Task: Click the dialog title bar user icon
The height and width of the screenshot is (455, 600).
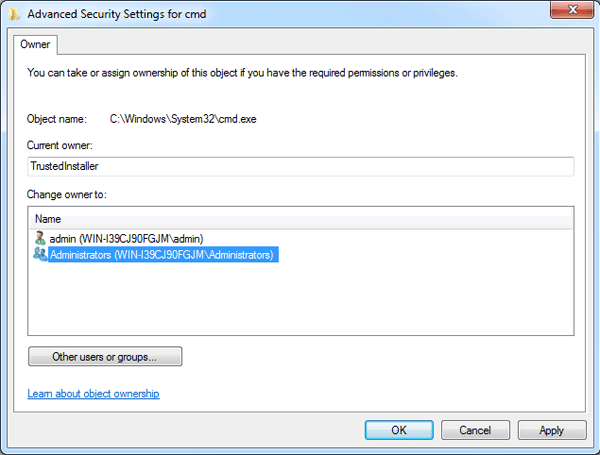Action: (x=14, y=14)
